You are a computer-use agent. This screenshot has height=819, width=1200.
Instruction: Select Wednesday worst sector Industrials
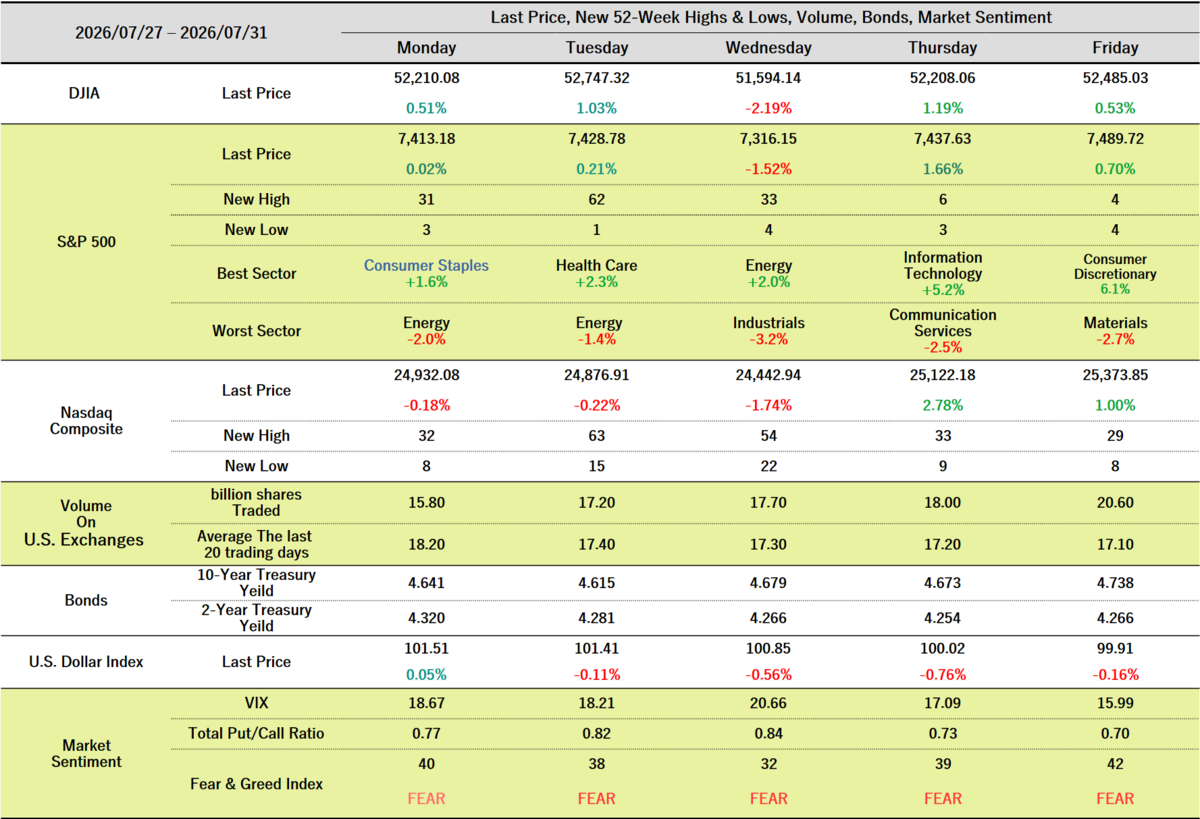click(768, 323)
